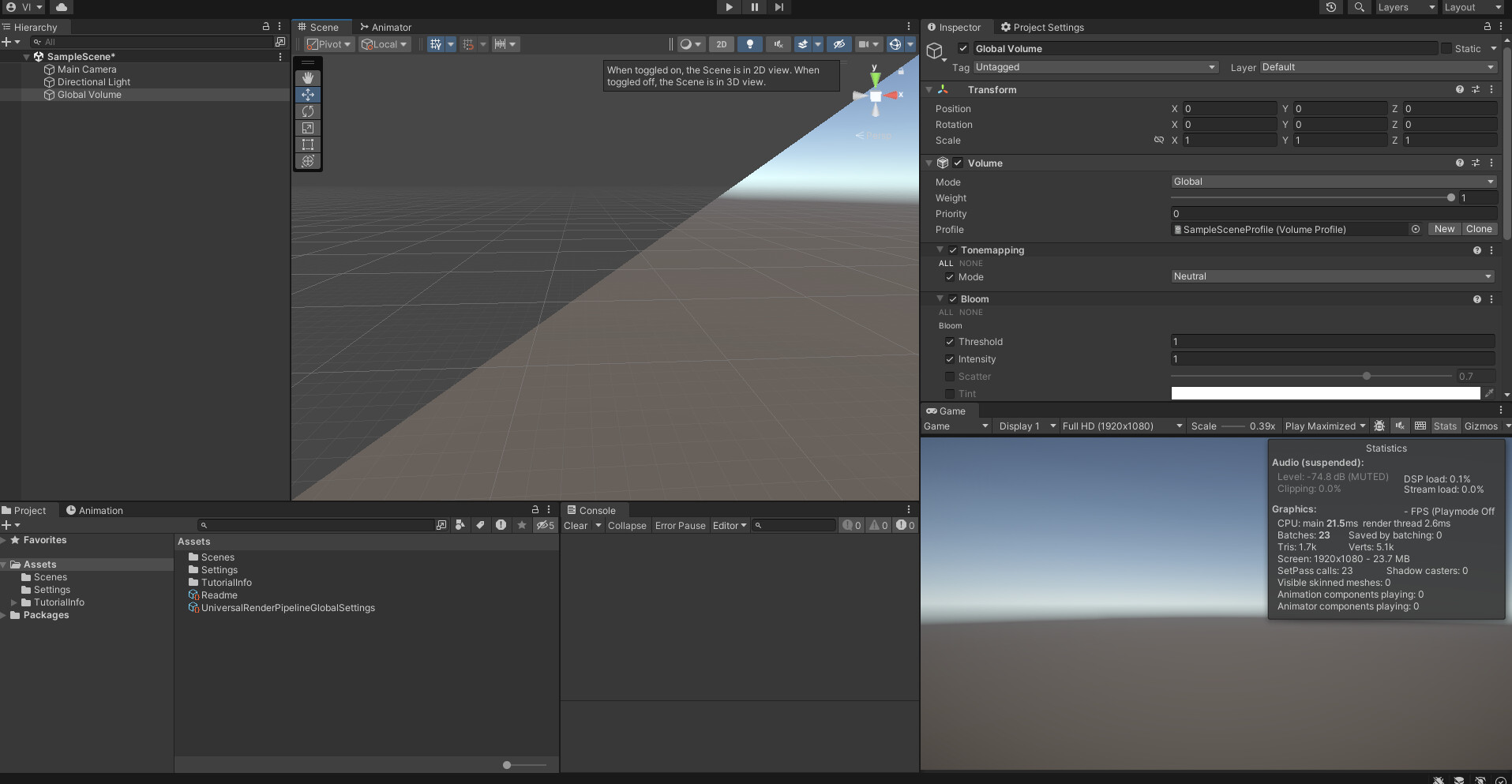Switch to the Animator tab

point(386,27)
